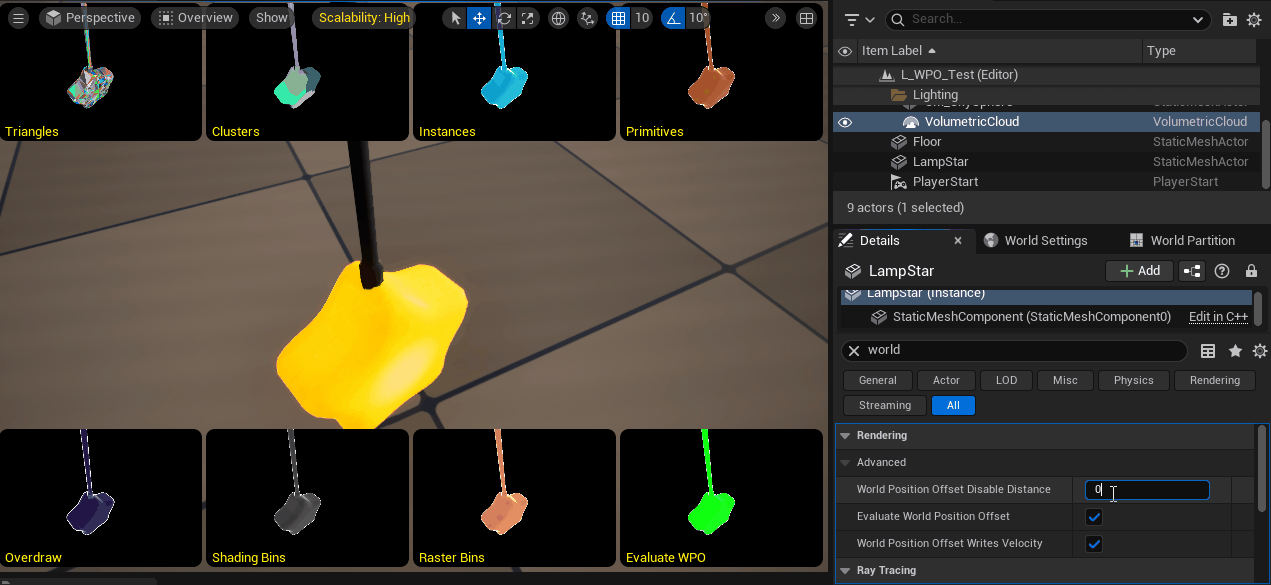Filter by Misc category
Viewport: 1271px width, 585px height.
[1066, 380]
